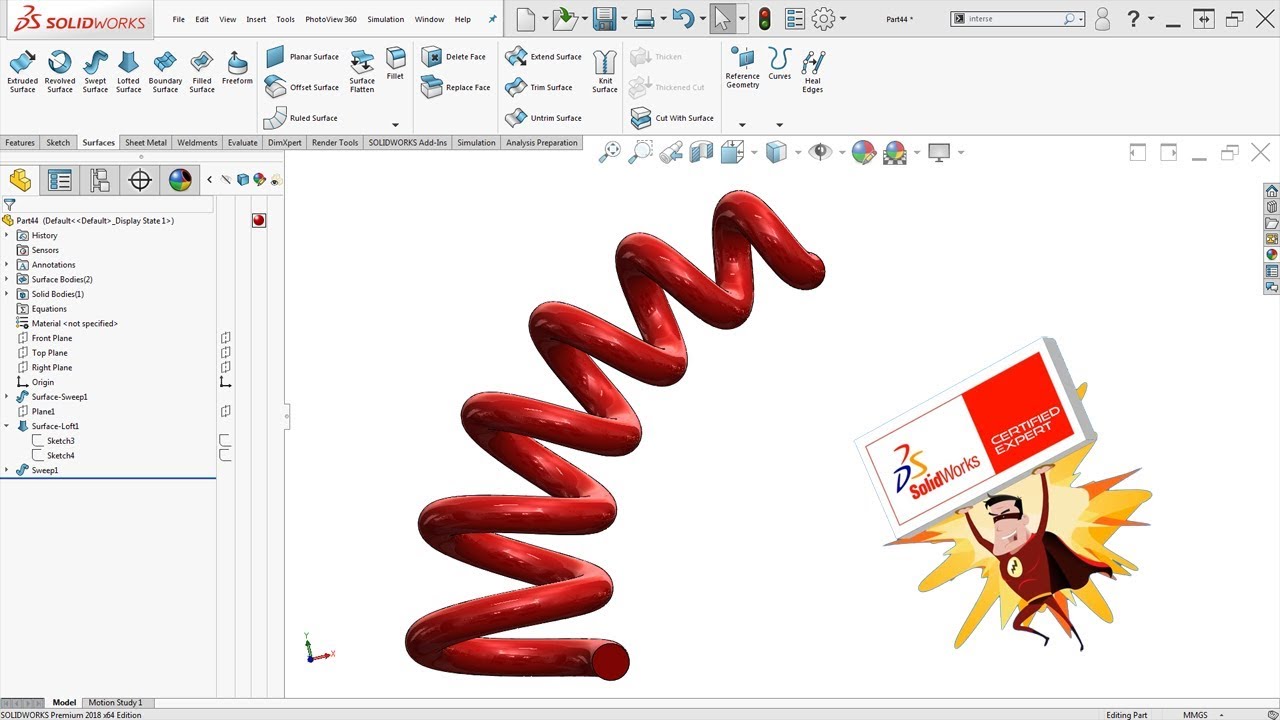Click the Edit Appearance color ball
The image size is (1280, 720).
(x=864, y=153)
